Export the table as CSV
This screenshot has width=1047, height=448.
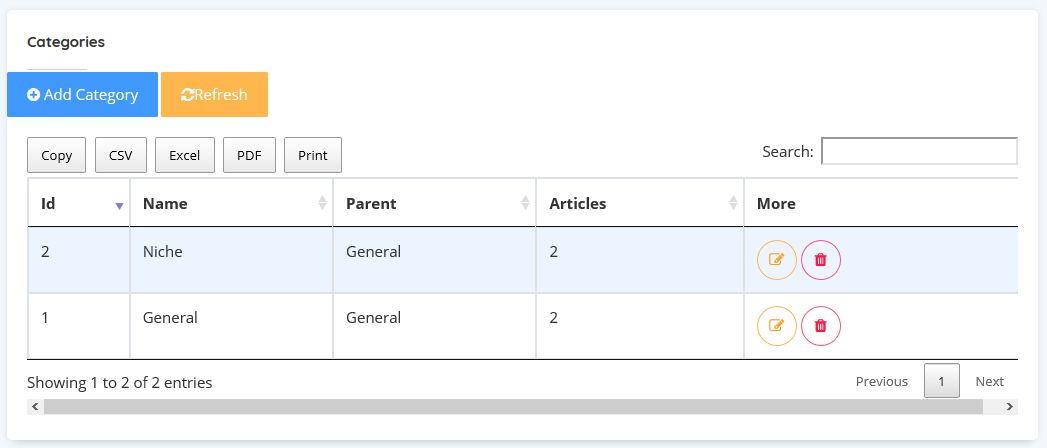point(121,155)
